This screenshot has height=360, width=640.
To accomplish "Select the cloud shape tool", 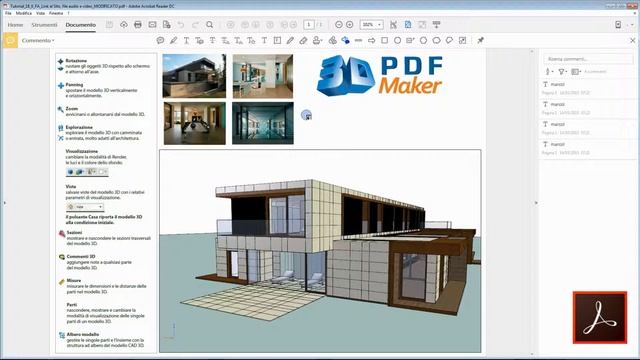I will (436, 40).
